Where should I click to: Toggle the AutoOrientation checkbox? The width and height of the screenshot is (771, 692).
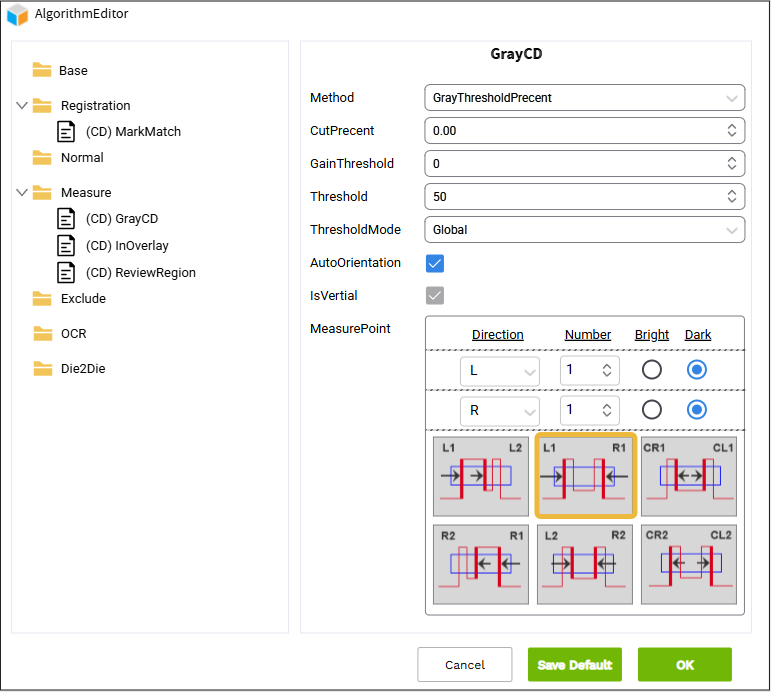(435, 263)
